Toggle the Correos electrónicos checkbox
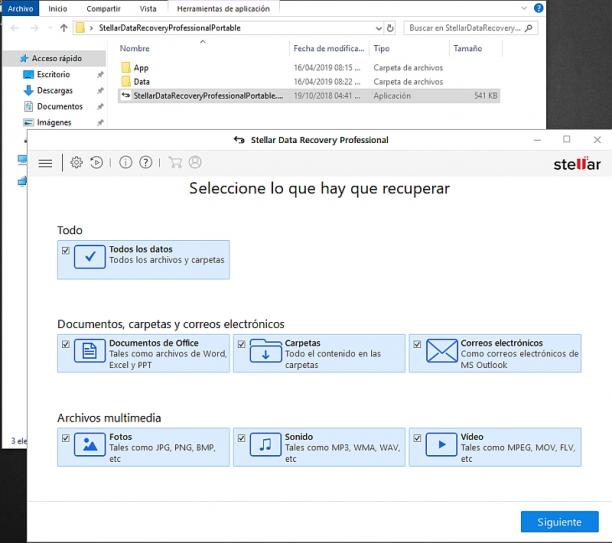Image resolution: width=612 pixels, height=543 pixels. (417, 344)
